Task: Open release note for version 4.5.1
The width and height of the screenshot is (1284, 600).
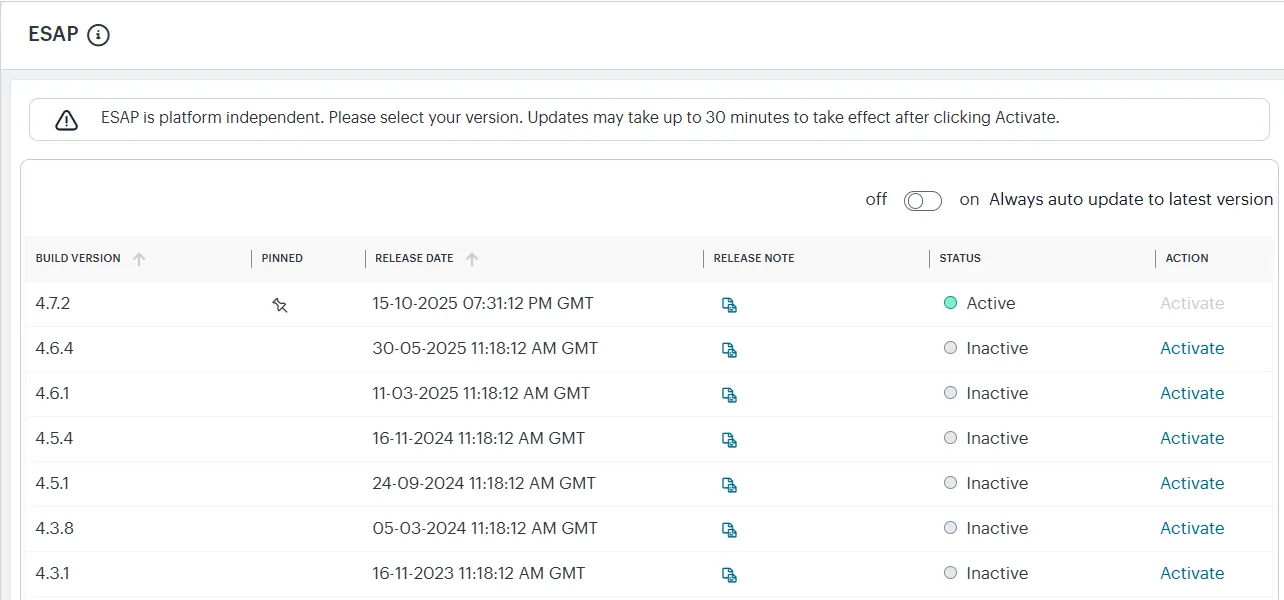Action: [x=730, y=485]
